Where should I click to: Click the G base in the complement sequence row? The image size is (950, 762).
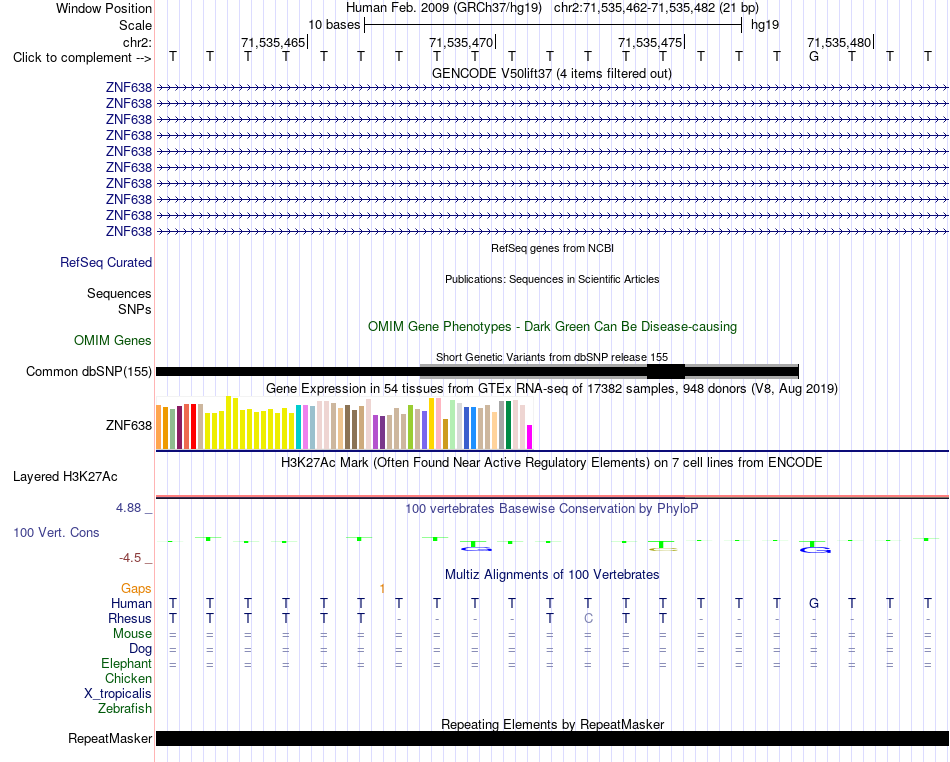pos(814,57)
